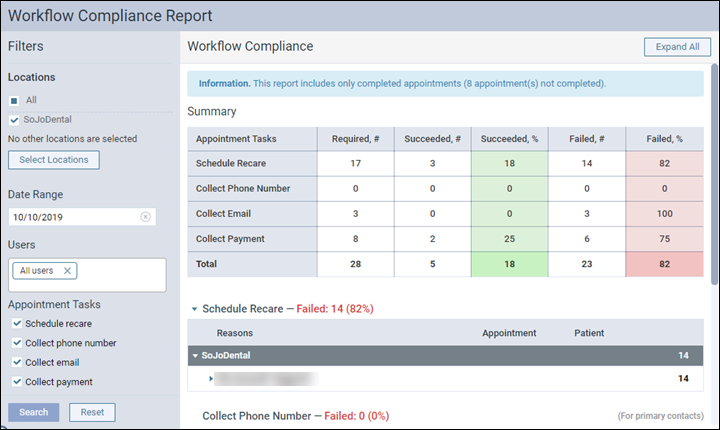
Task: Click the Appointment column header
Action: pos(509,333)
